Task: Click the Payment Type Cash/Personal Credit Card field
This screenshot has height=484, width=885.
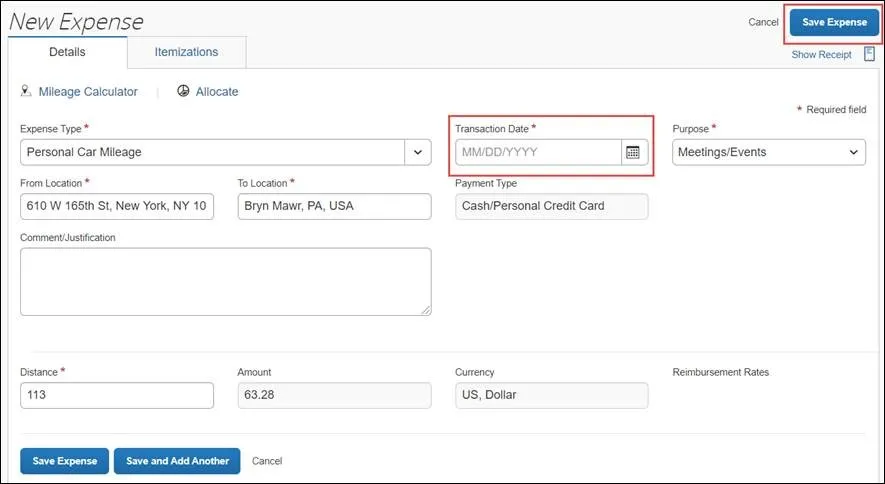Action: coord(551,206)
